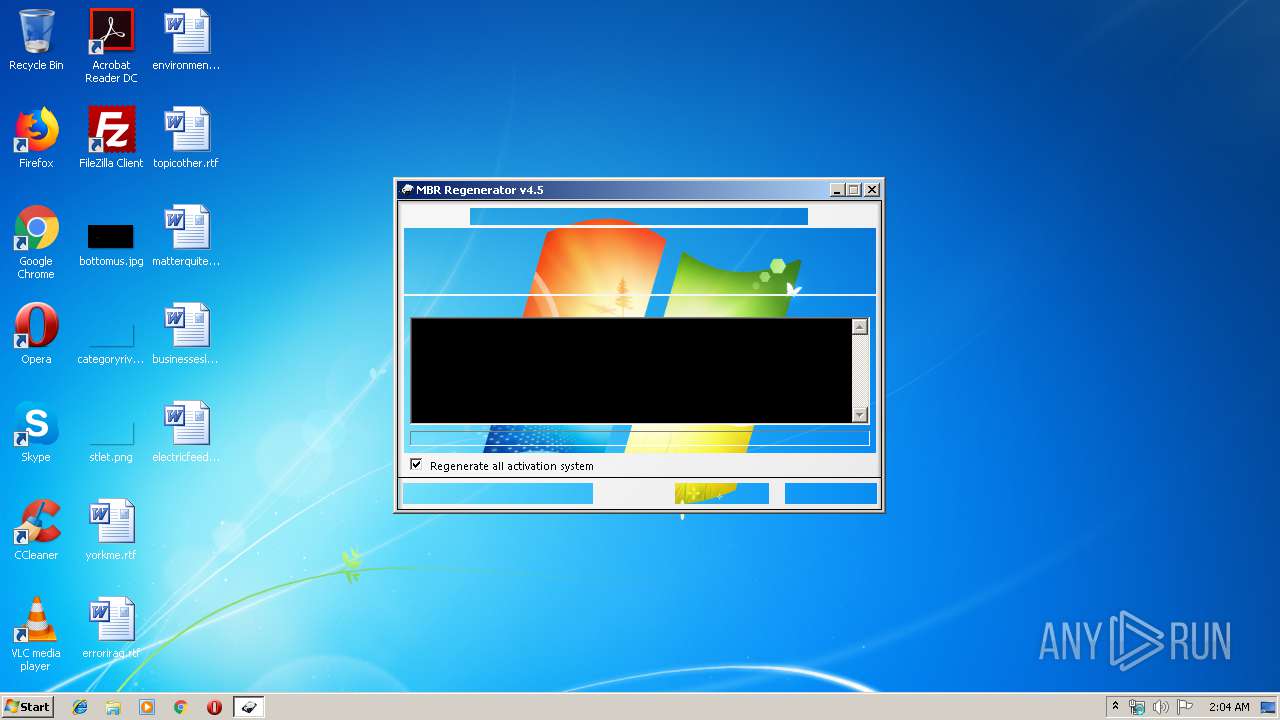Image resolution: width=1280 pixels, height=720 pixels.
Task: Select the bottomus.jpg image file
Action: (111, 245)
